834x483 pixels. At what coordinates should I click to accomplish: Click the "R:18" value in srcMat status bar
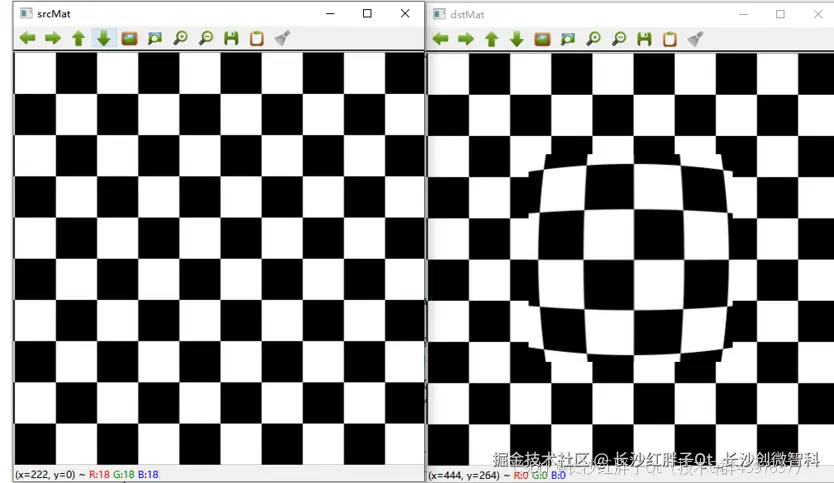tap(99, 474)
